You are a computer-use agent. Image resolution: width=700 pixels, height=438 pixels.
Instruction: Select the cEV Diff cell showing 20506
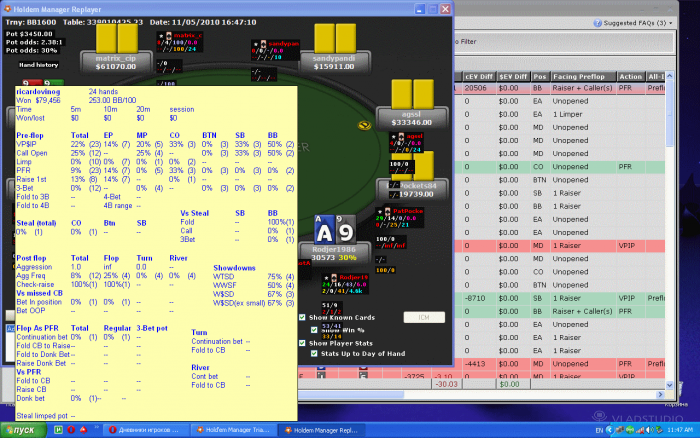pos(479,88)
